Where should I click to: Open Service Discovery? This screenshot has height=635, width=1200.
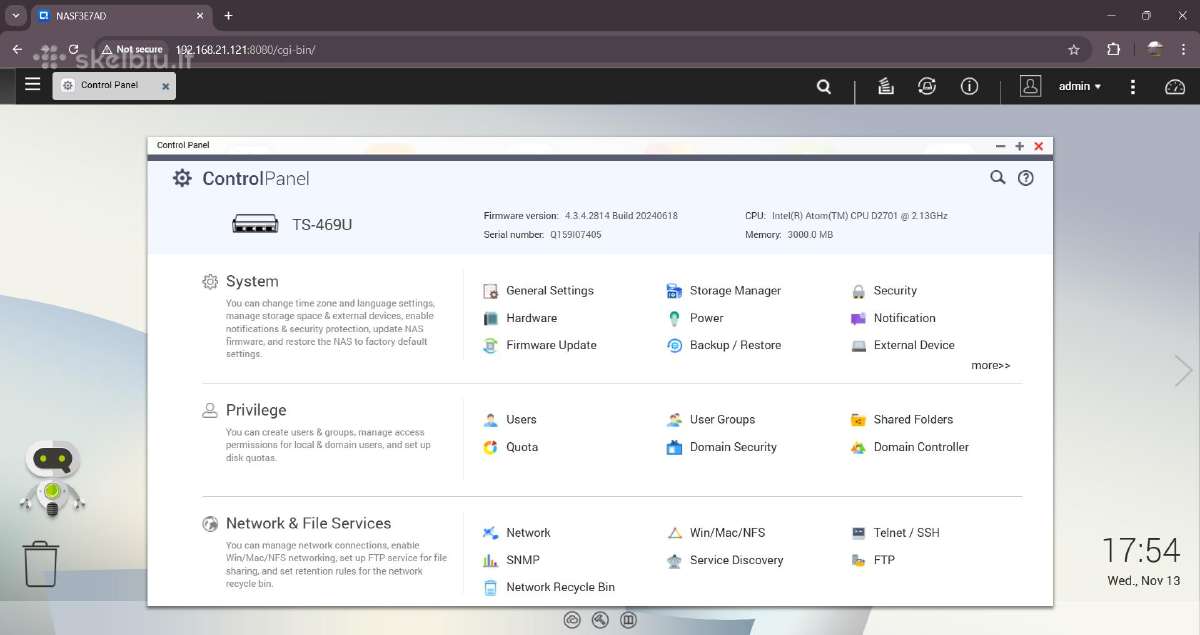tap(725, 560)
